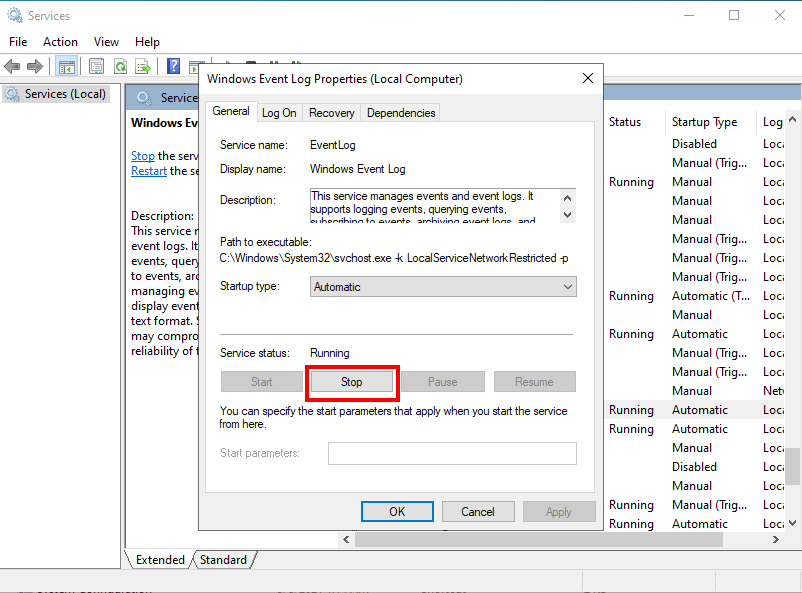Screen dimensions: 802x593
Task: Toggle the Show/Hide Console Tree toolbar icon
Action: click(66, 67)
